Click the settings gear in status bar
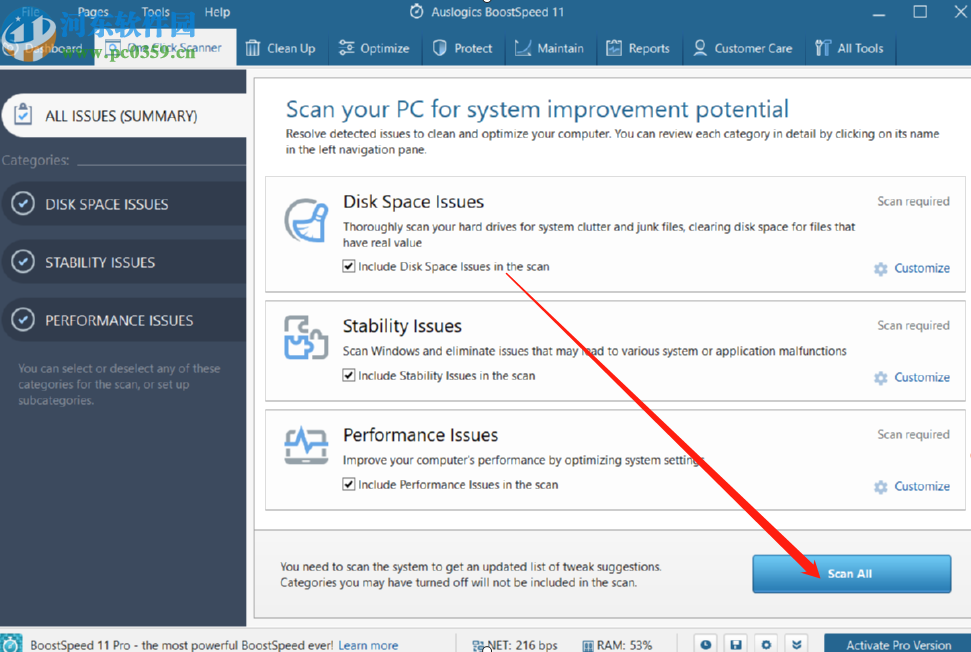The image size is (971, 652). tap(766, 645)
